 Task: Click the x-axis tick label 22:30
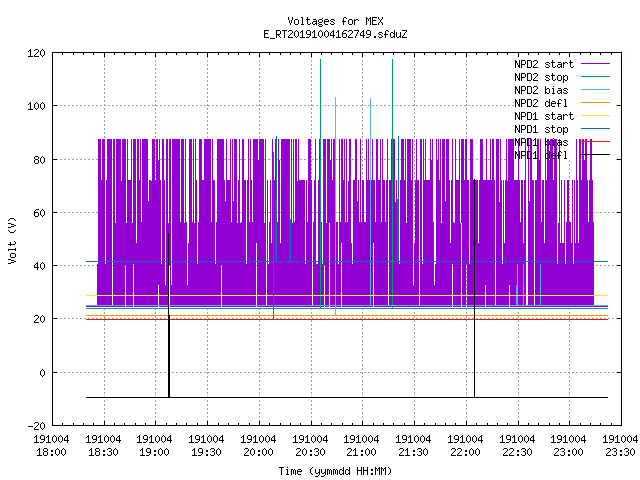coord(517,452)
